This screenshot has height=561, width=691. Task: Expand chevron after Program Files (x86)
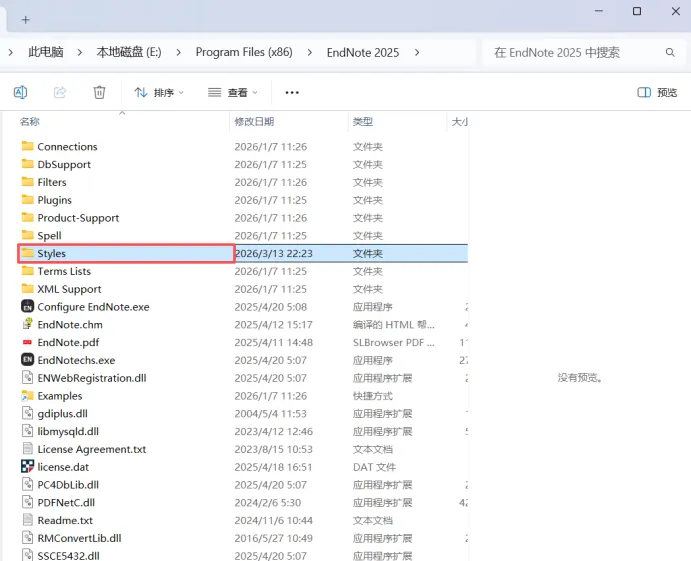coord(310,52)
